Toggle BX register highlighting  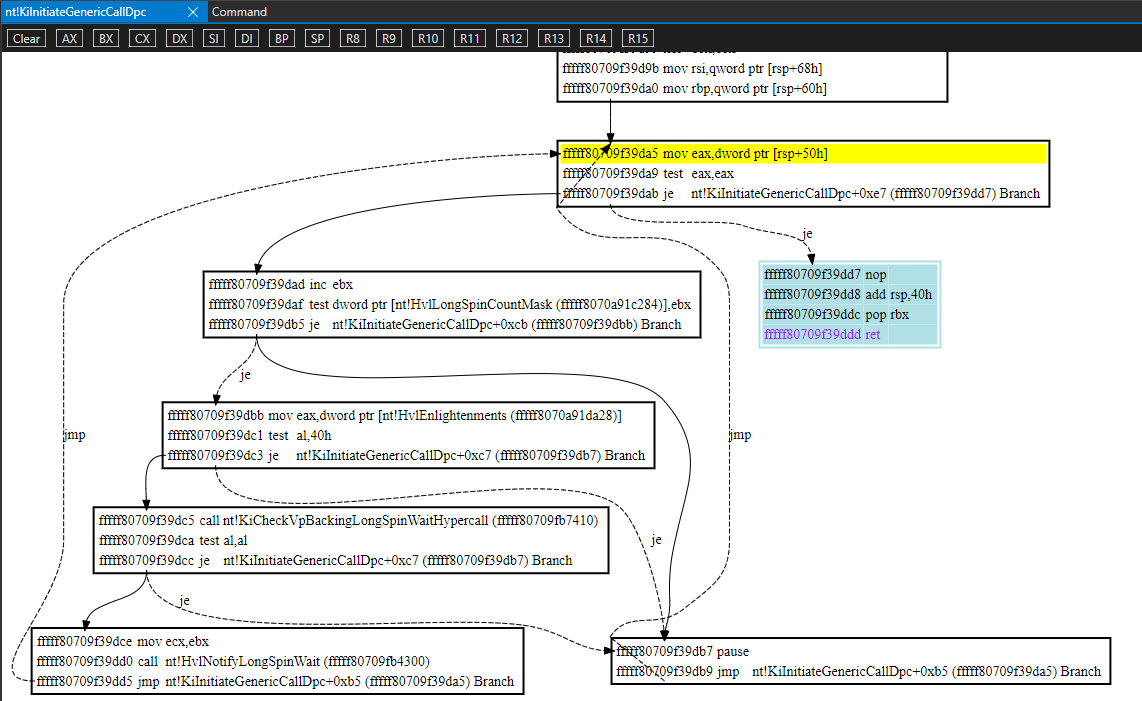click(106, 38)
